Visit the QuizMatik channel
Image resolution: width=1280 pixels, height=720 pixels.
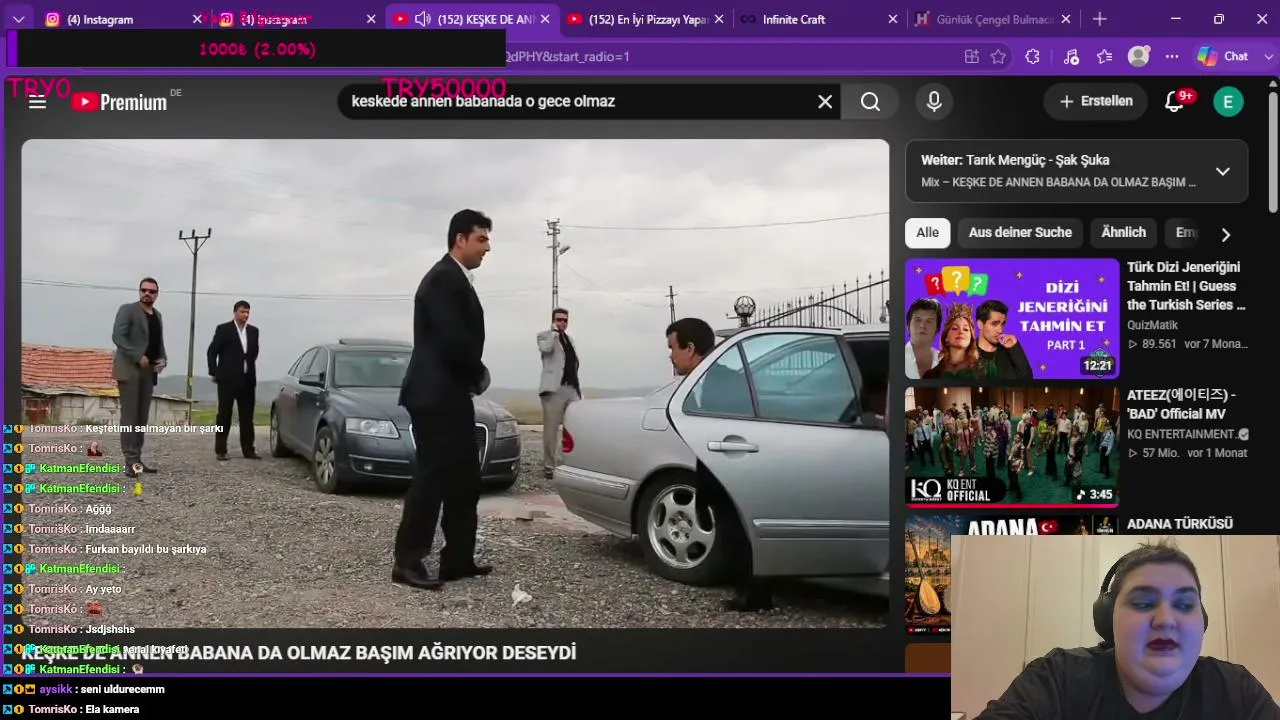(1152, 325)
